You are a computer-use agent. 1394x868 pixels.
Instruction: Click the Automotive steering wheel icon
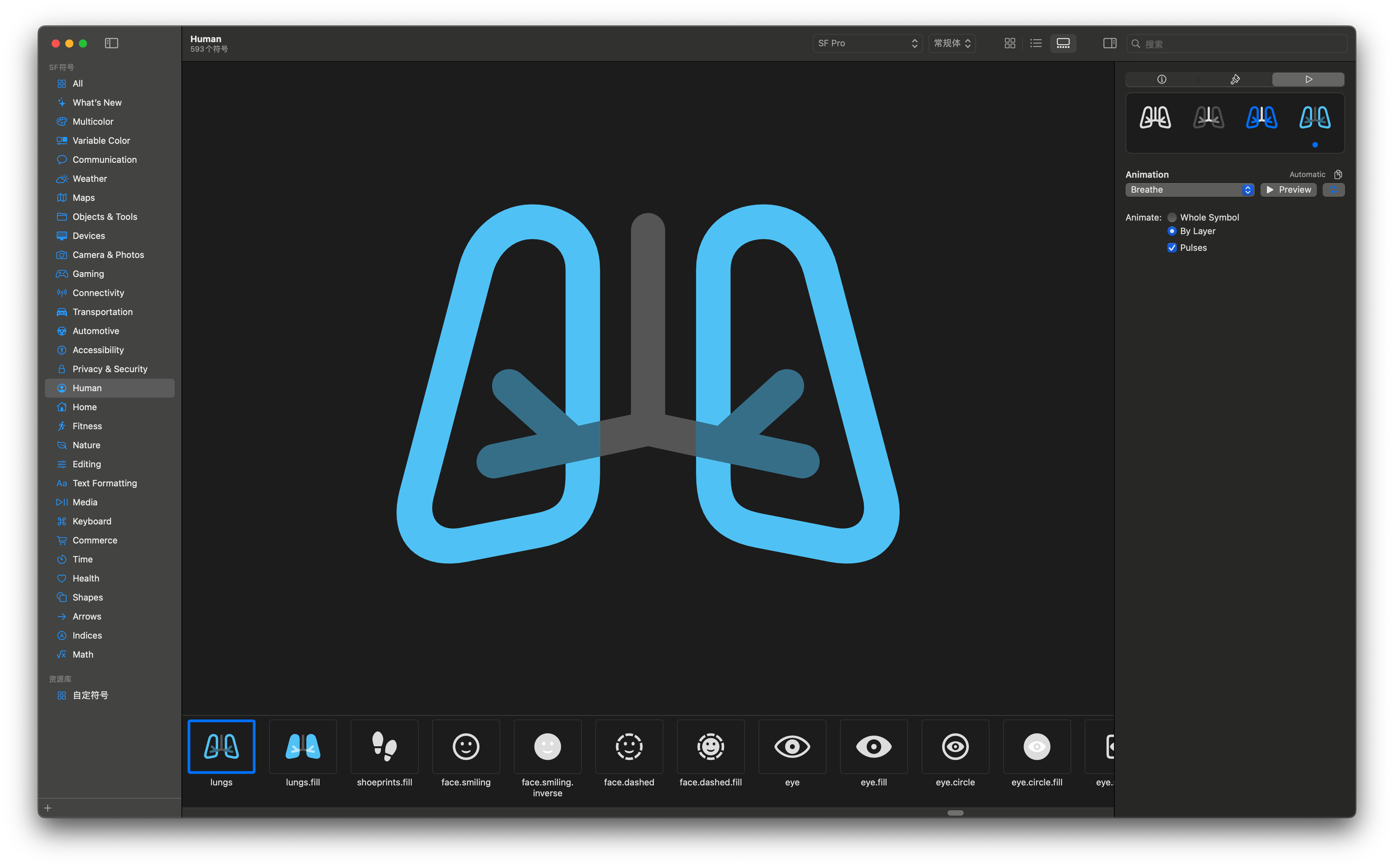click(62, 331)
